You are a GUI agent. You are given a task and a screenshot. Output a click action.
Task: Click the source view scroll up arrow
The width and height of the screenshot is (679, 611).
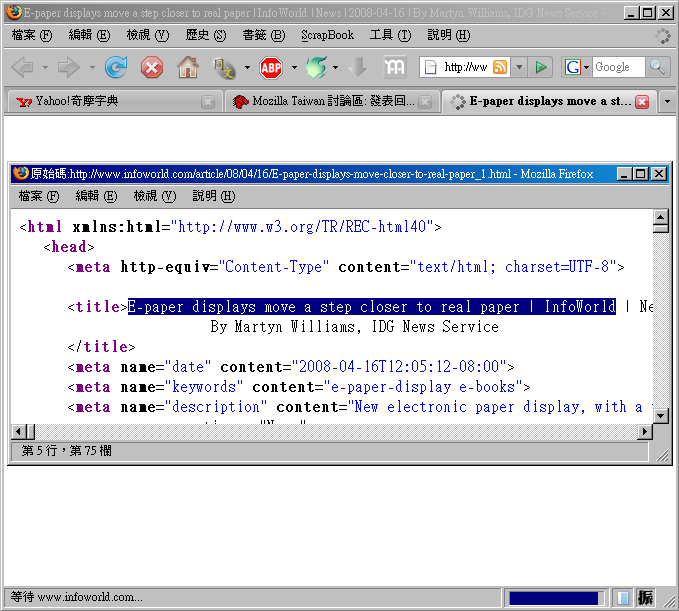(660, 216)
